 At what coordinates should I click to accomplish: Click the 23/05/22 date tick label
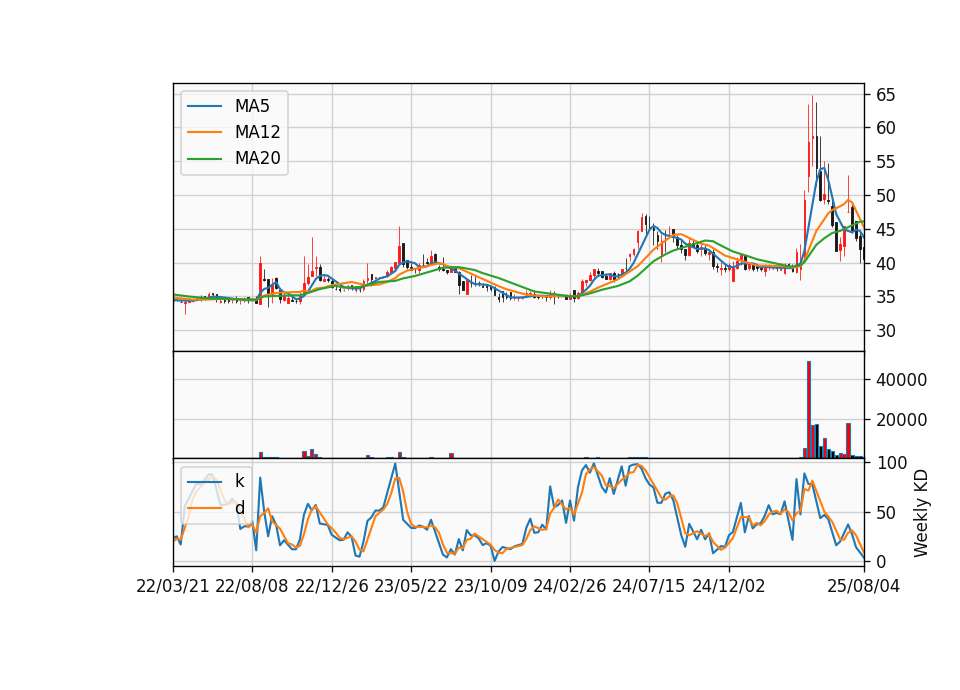pyautogui.click(x=411, y=586)
